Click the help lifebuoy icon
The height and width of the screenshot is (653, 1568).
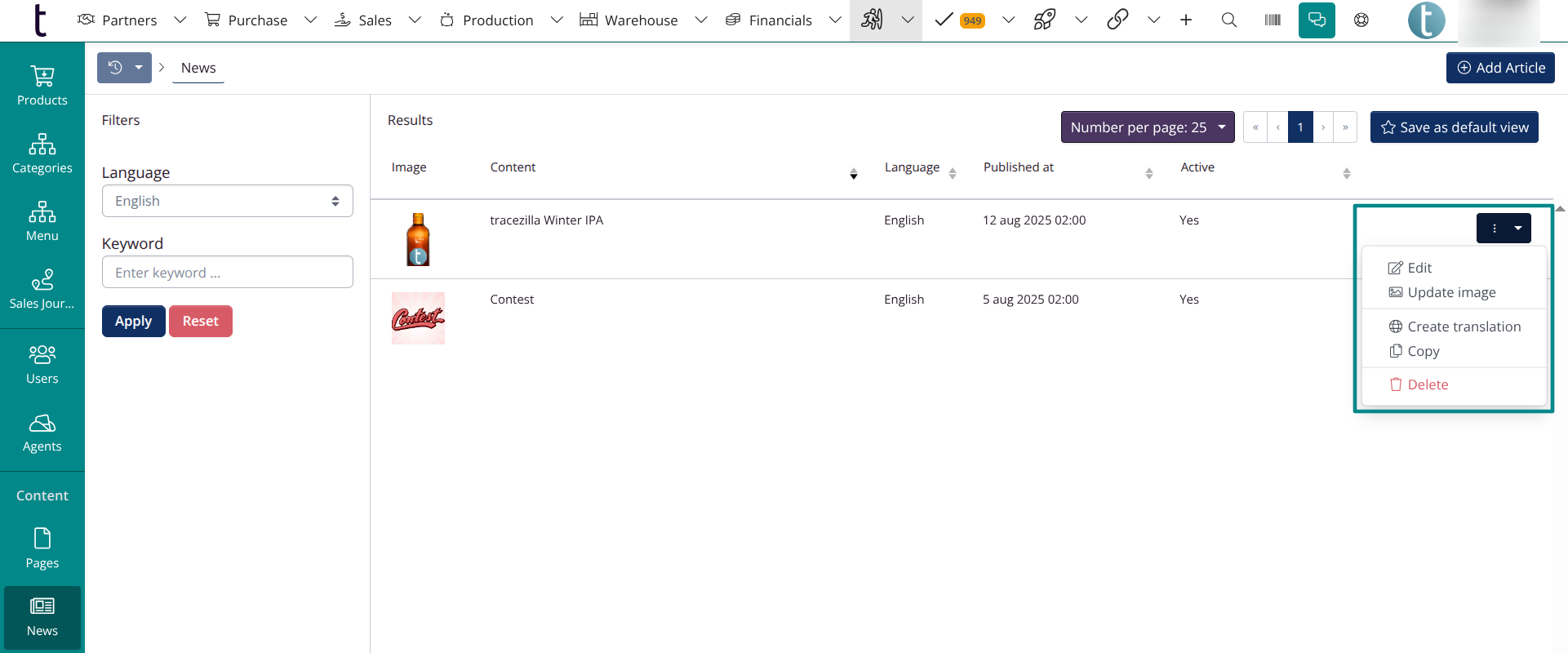coord(1361,20)
